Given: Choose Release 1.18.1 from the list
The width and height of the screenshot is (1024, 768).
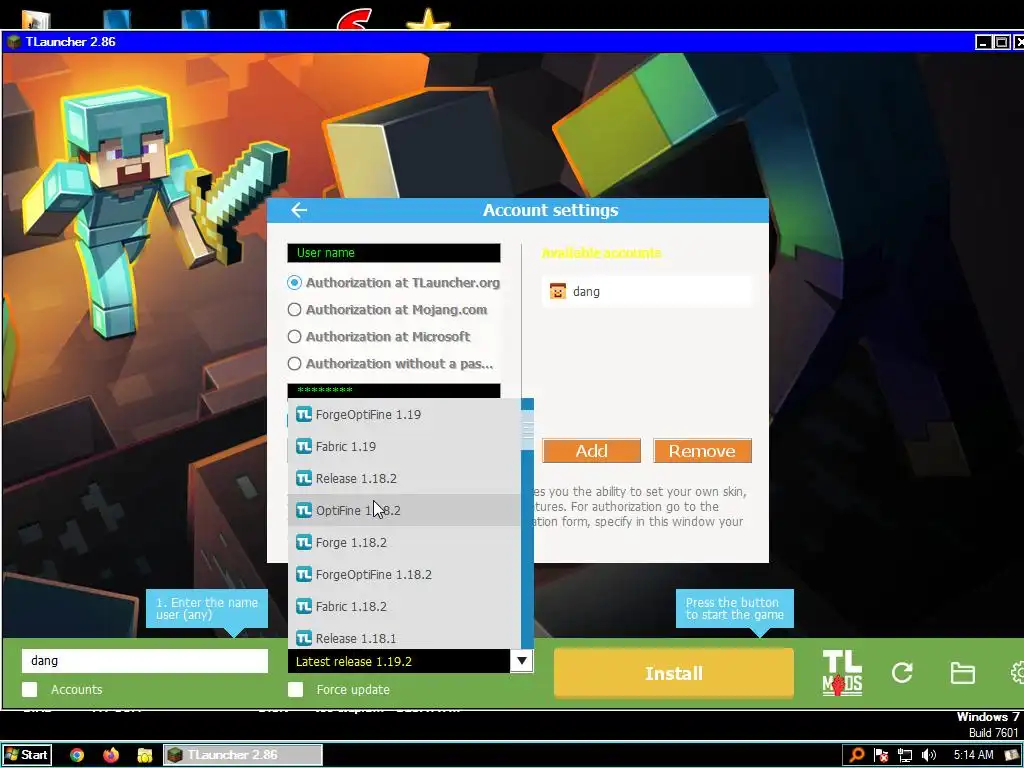Looking at the screenshot, I should click(404, 637).
